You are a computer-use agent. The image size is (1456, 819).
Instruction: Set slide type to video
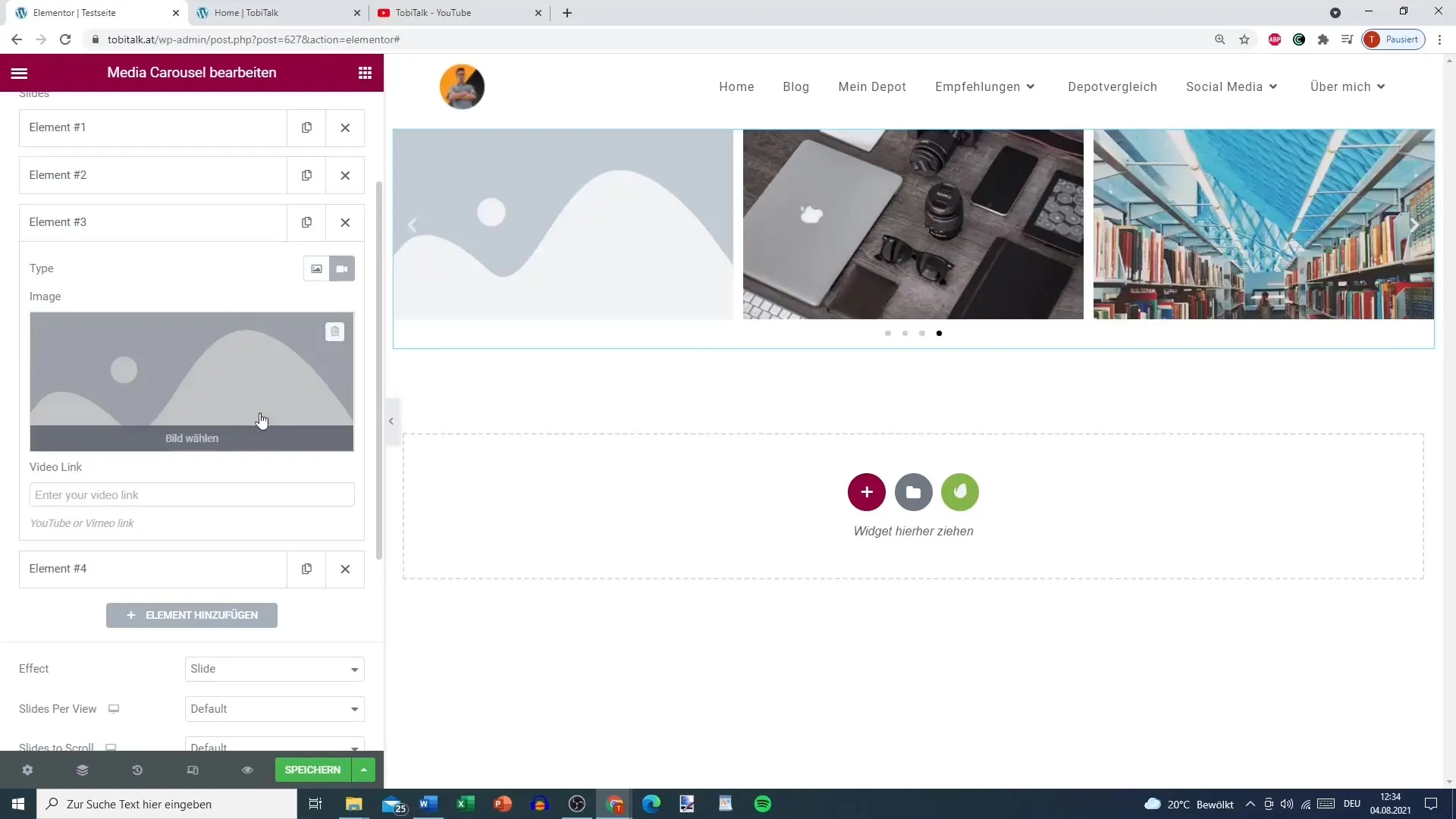[342, 268]
